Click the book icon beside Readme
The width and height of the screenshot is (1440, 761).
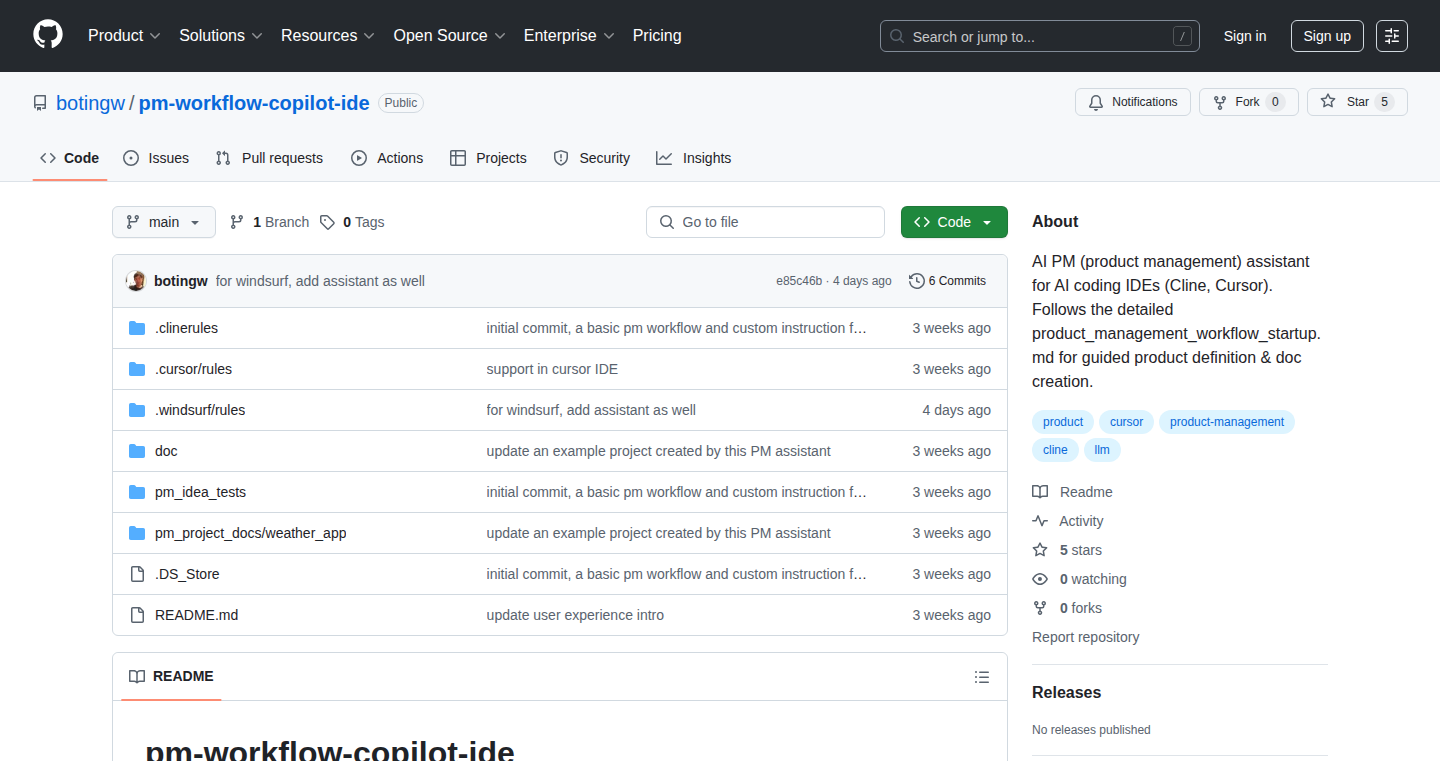(x=1040, y=492)
